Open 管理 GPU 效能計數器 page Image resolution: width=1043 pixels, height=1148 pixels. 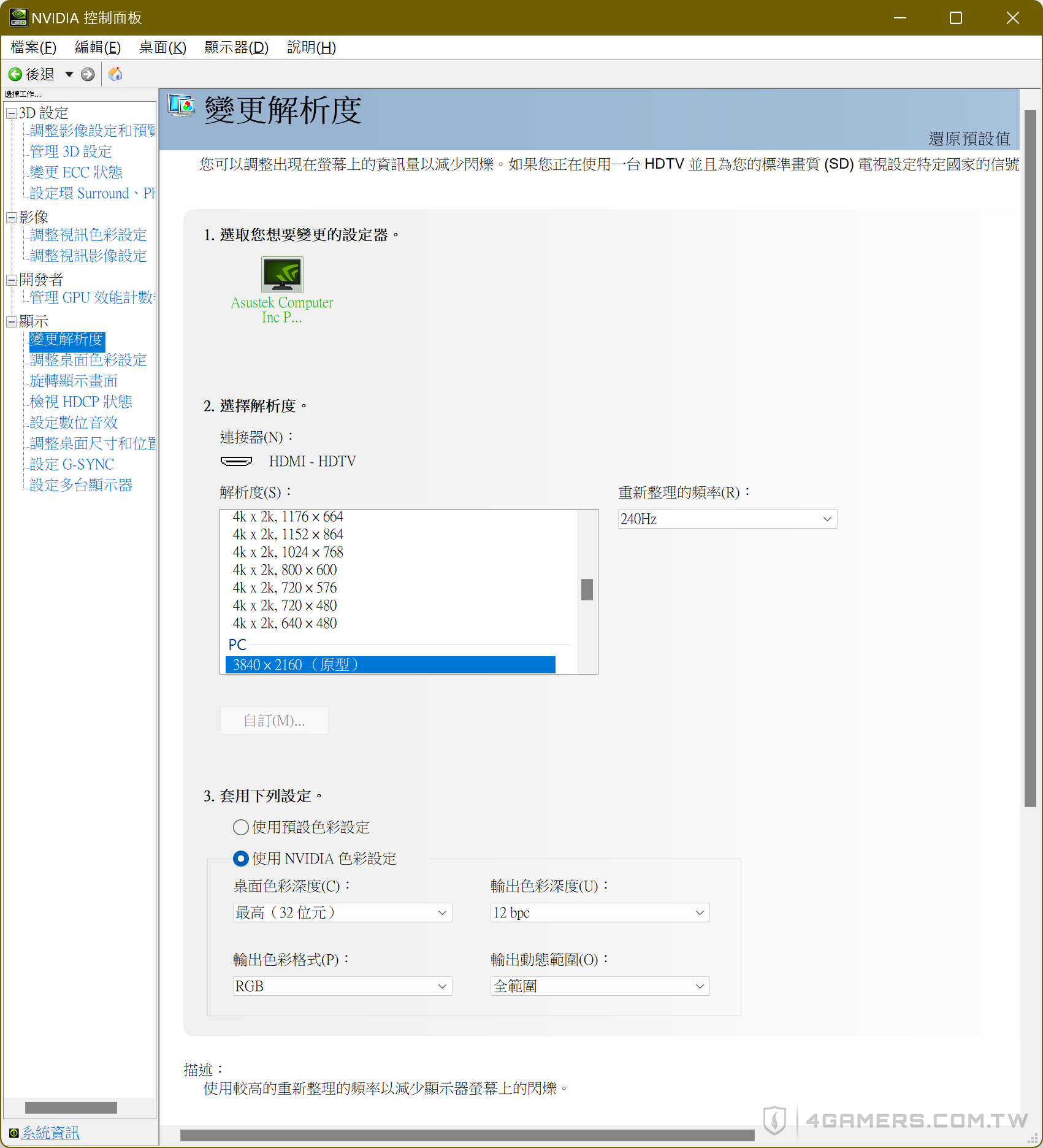coord(93,297)
